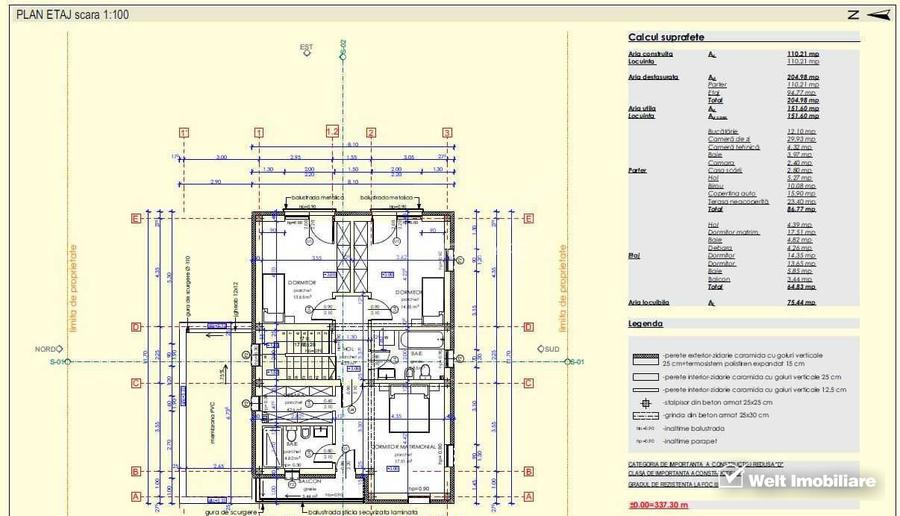Click the 'Cameră de zi' table row
Screen dimensions: 900x516
[x=761, y=139]
